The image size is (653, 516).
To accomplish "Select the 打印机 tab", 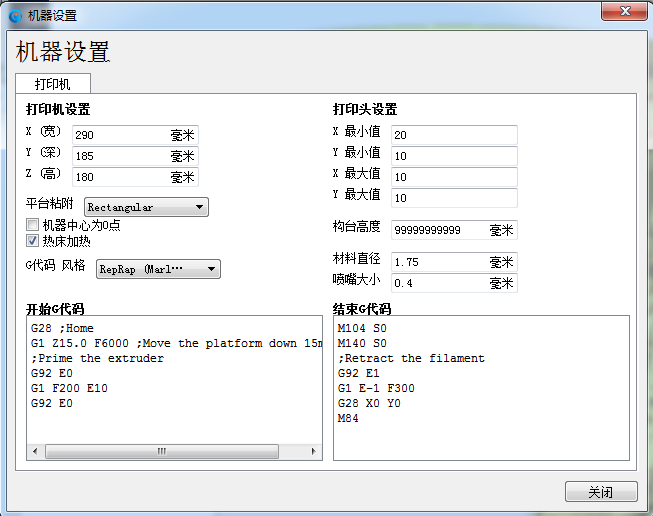I will click(52, 84).
